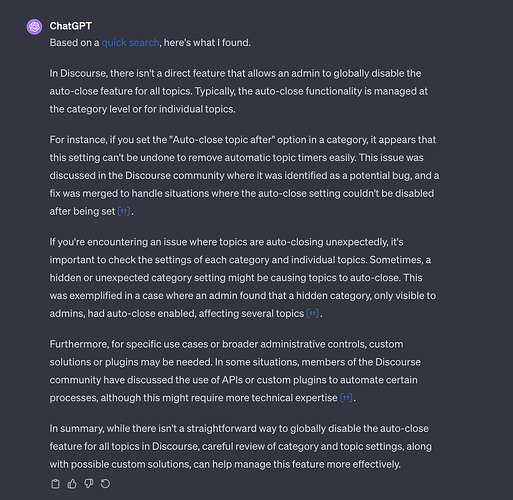
Task: Click the ChatGPT purple avatar icon
Action: coord(34,27)
